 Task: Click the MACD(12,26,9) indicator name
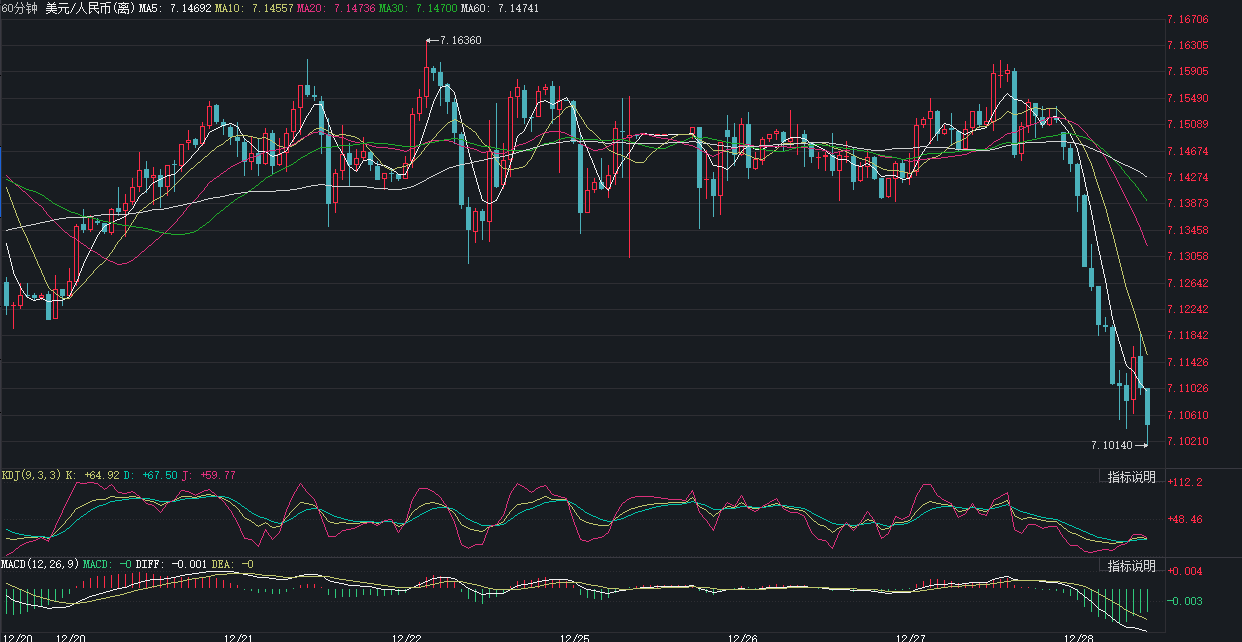click(x=39, y=564)
